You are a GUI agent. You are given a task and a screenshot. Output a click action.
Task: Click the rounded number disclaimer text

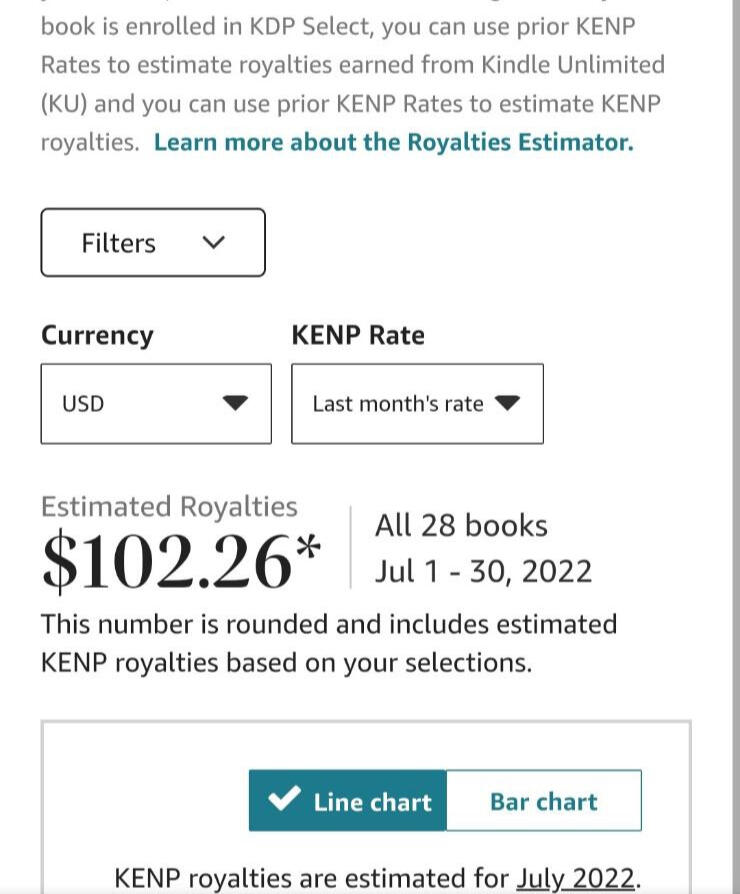click(329, 643)
